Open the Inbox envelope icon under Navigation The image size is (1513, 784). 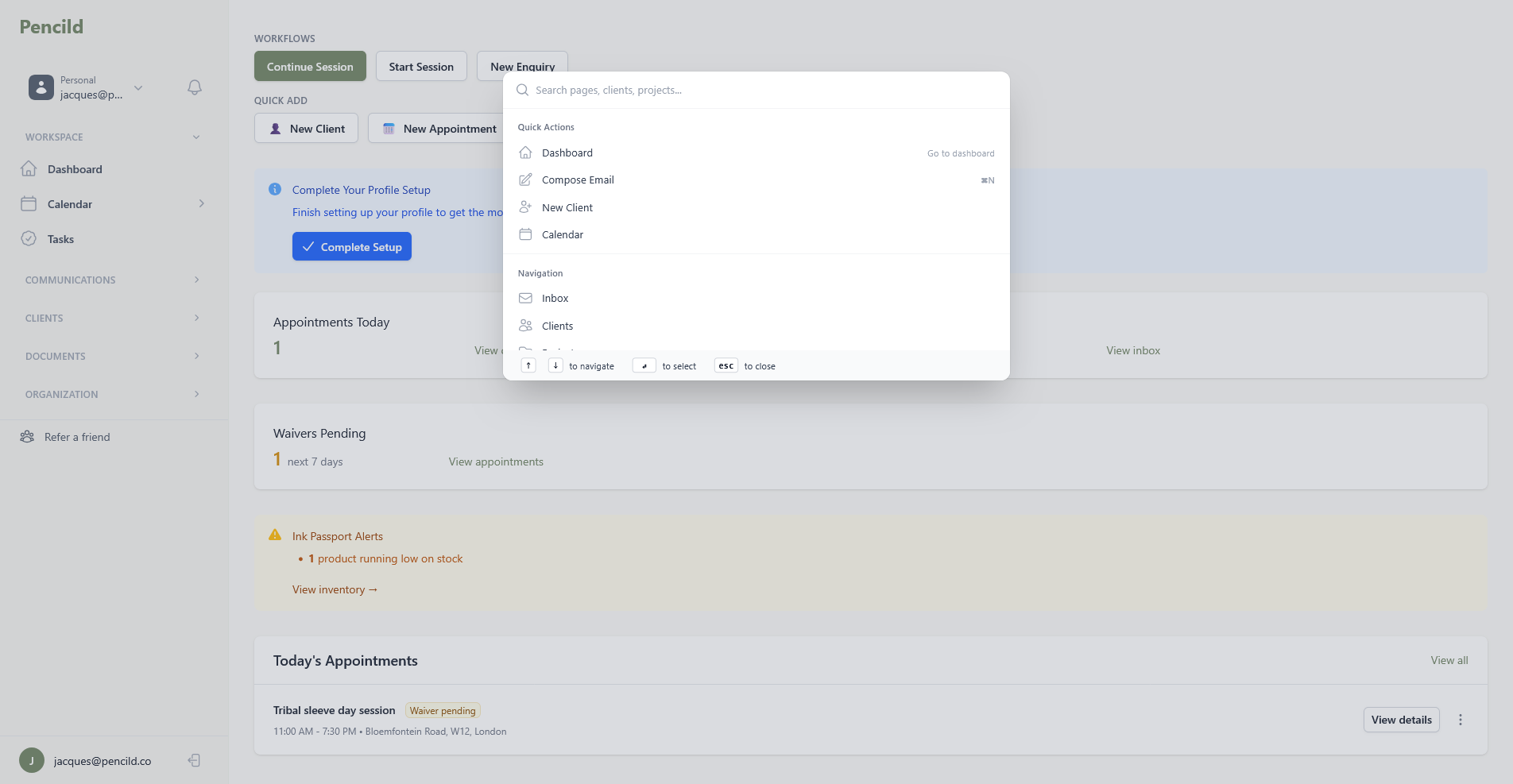point(524,298)
